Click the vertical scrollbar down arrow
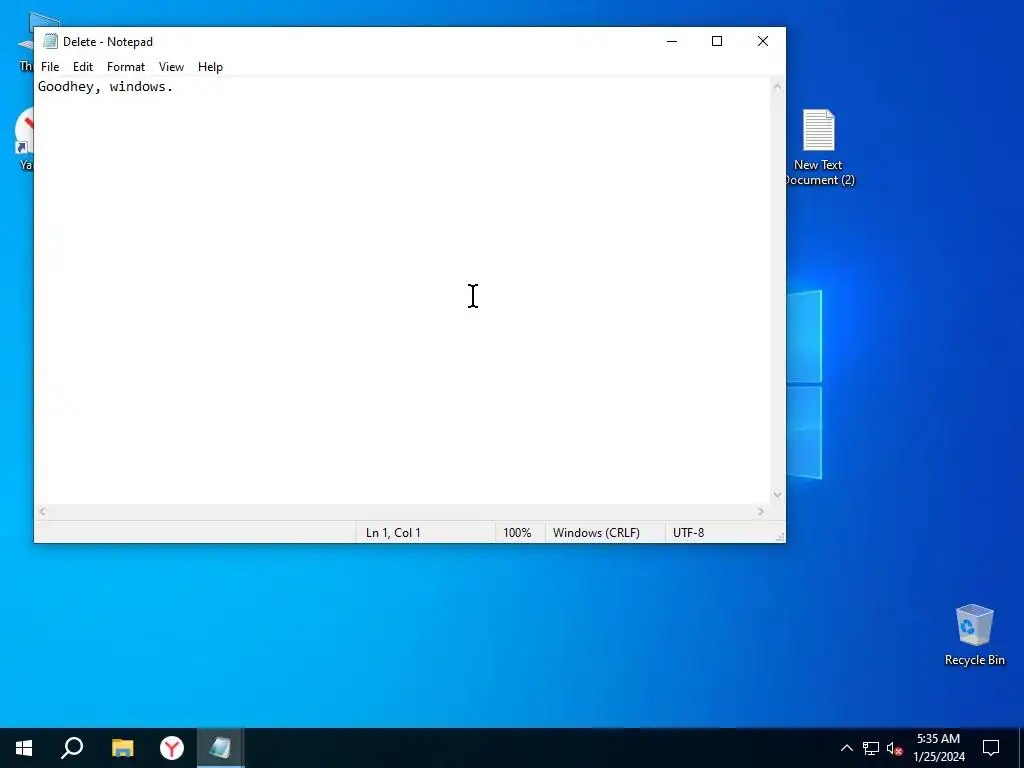The width and height of the screenshot is (1024, 768). (777, 494)
